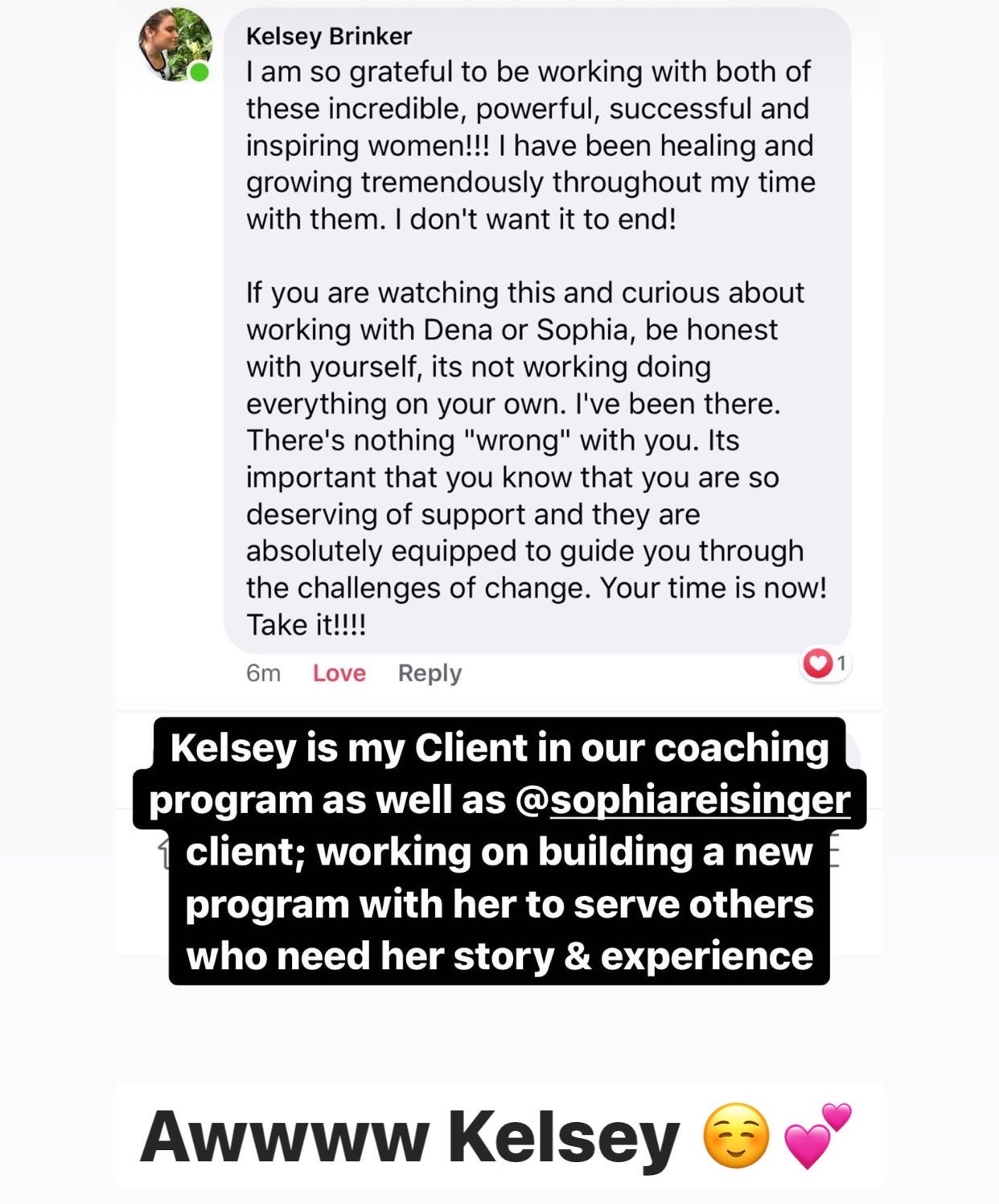
Task: Click the Love reaction button
Action: [339, 672]
